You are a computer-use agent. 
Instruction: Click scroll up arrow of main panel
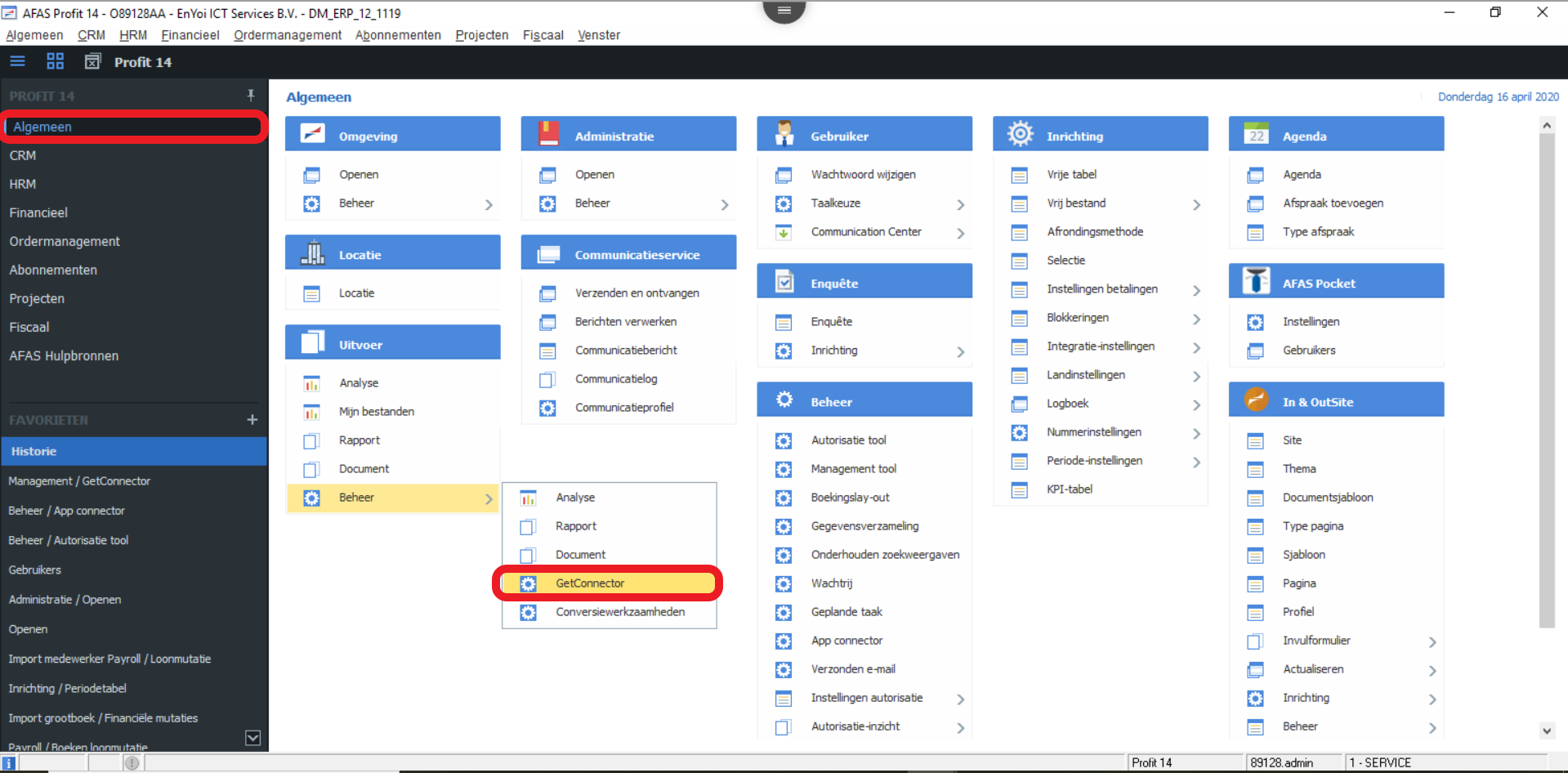[1546, 125]
